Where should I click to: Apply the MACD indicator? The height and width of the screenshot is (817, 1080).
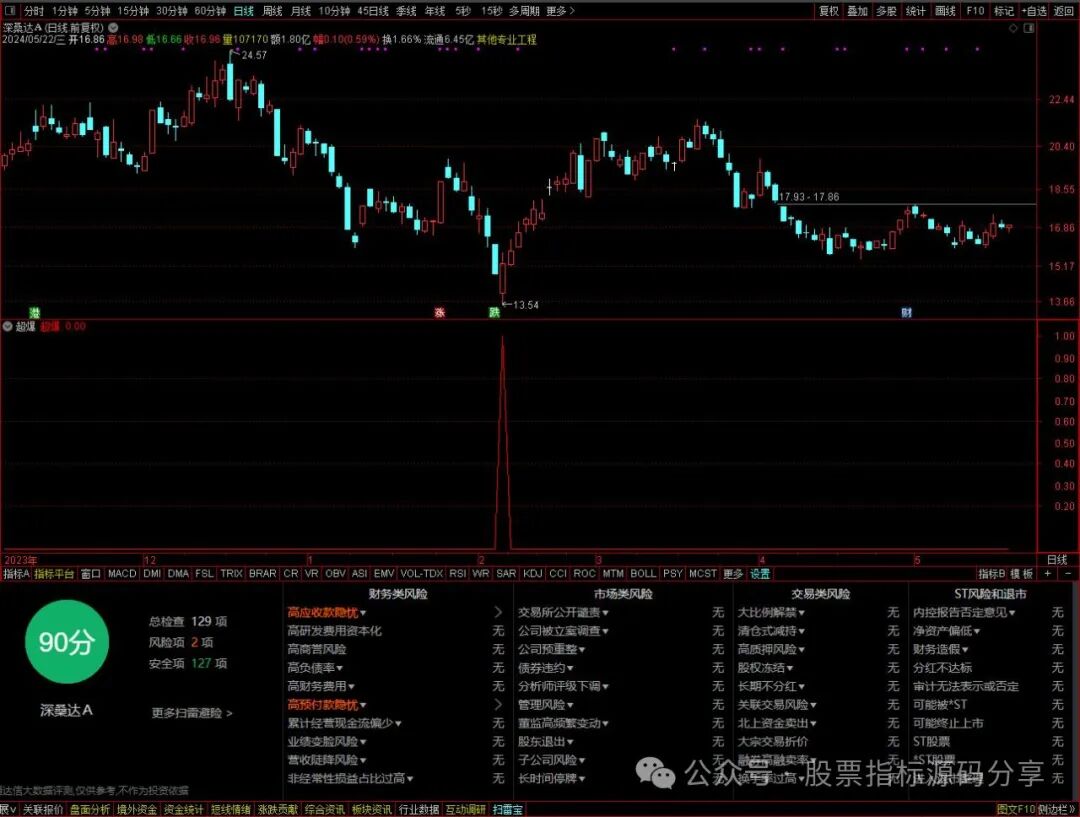coord(122,573)
